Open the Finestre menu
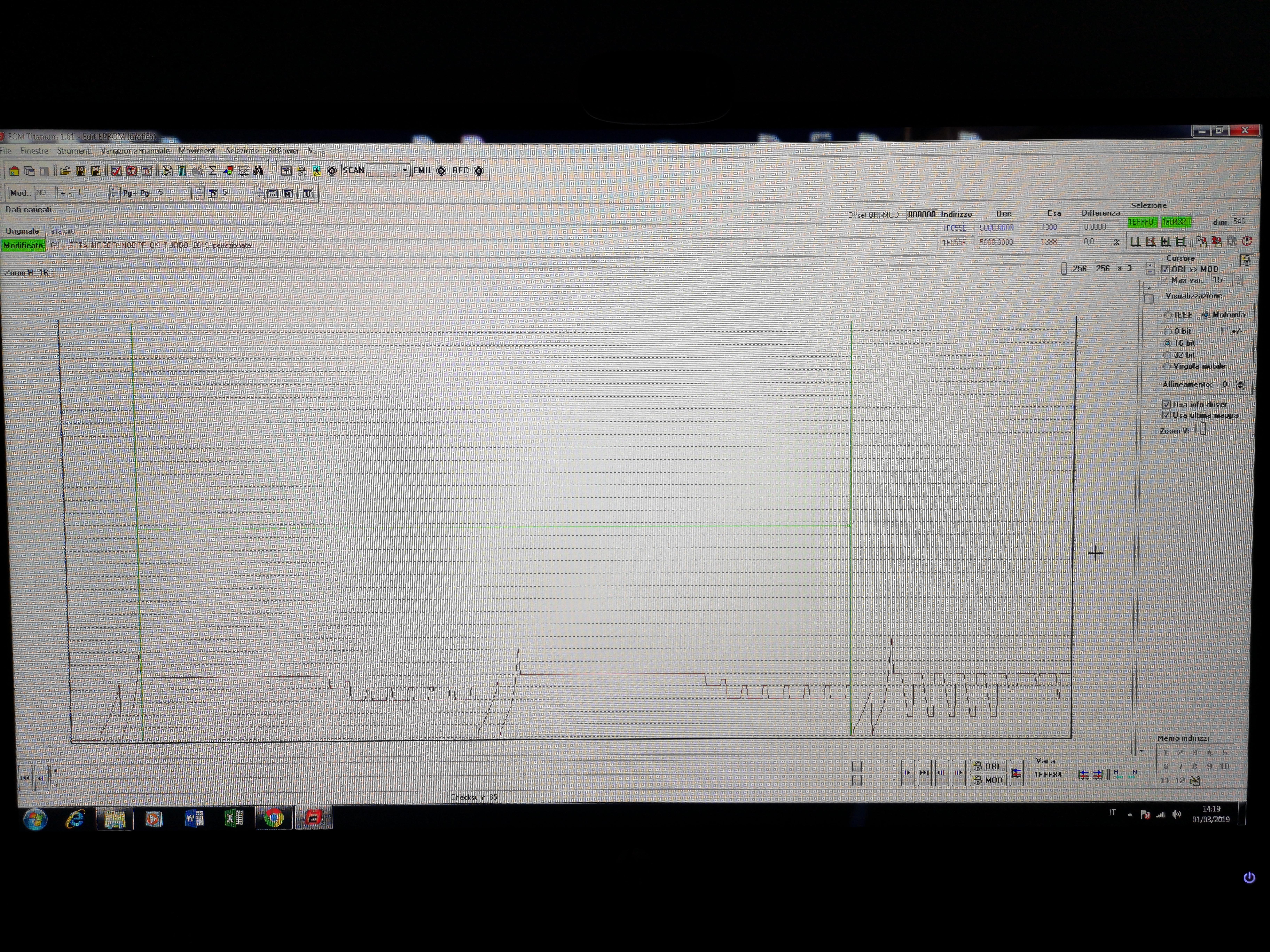 [34, 151]
